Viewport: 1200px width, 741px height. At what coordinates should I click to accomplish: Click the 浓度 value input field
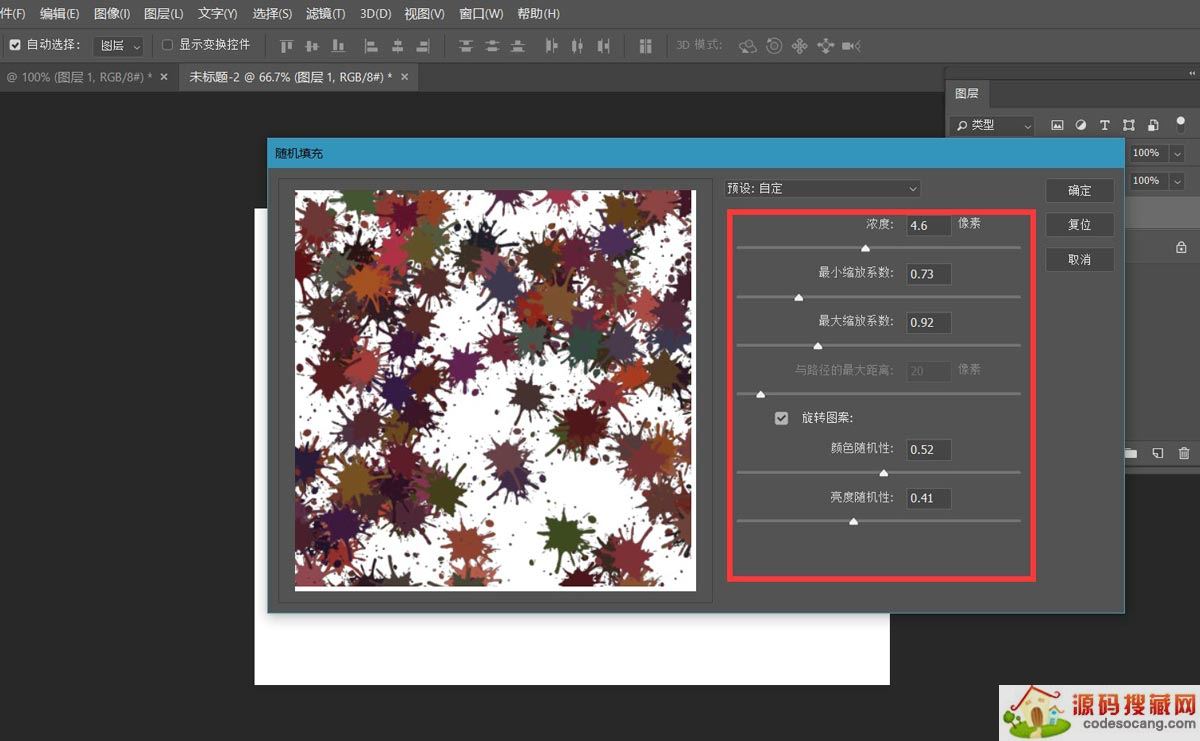pos(928,225)
